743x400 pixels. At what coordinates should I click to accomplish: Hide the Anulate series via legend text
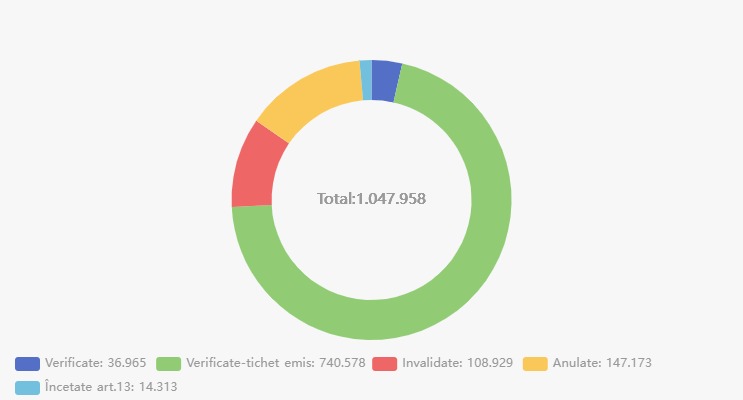(x=602, y=363)
